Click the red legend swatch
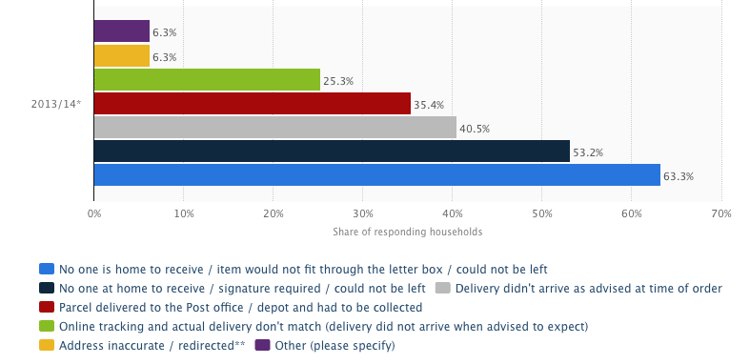Viewport: 750px width, 364px height. pos(47,307)
